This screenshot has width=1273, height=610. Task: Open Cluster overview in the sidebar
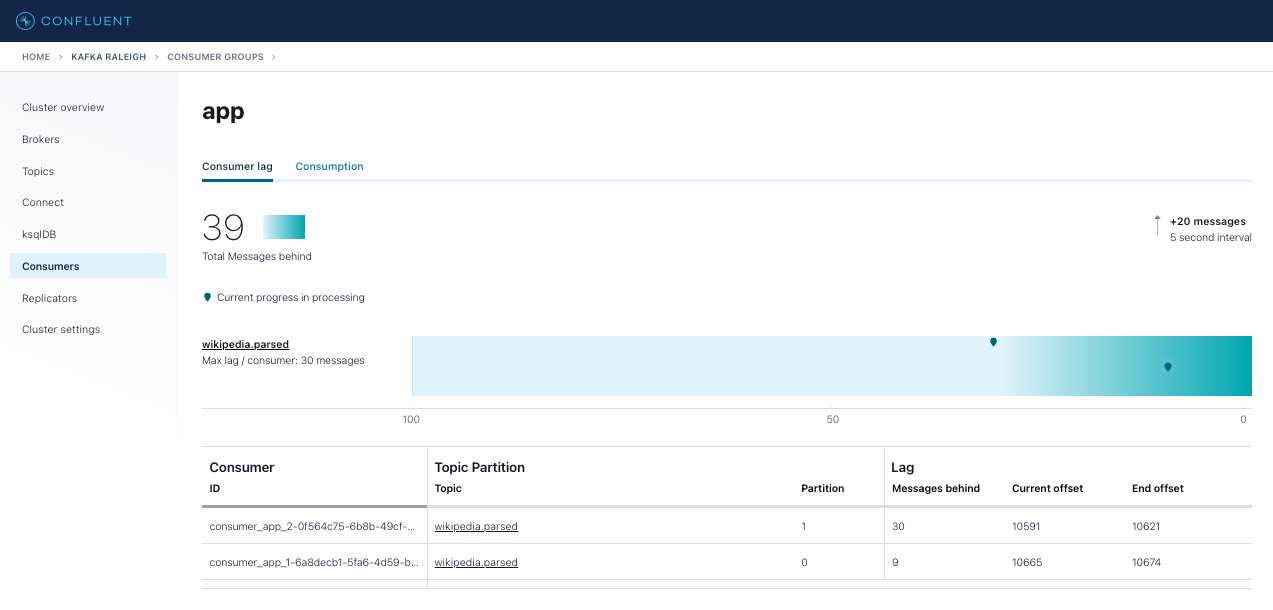(63, 107)
